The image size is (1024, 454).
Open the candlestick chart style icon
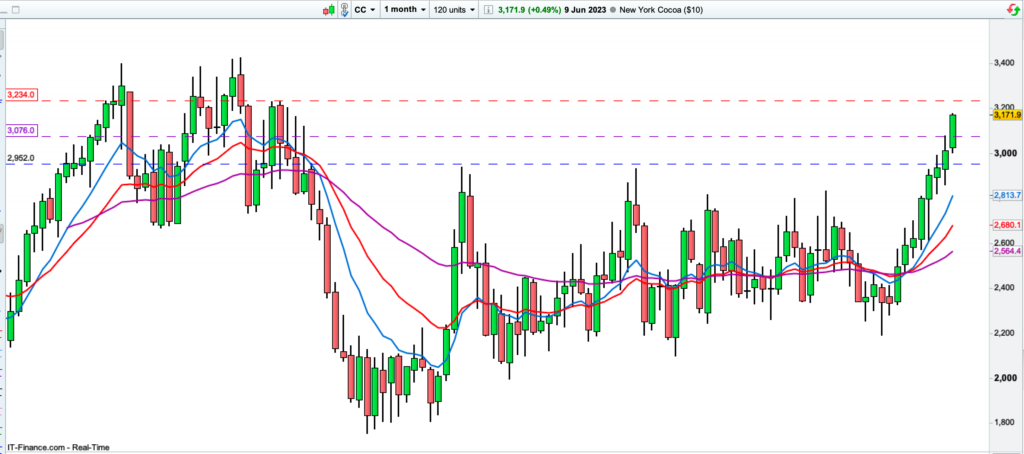pos(328,10)
